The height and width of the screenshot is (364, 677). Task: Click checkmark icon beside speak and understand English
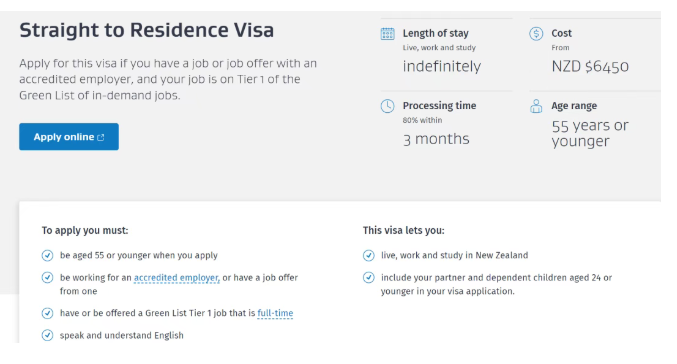47,335
